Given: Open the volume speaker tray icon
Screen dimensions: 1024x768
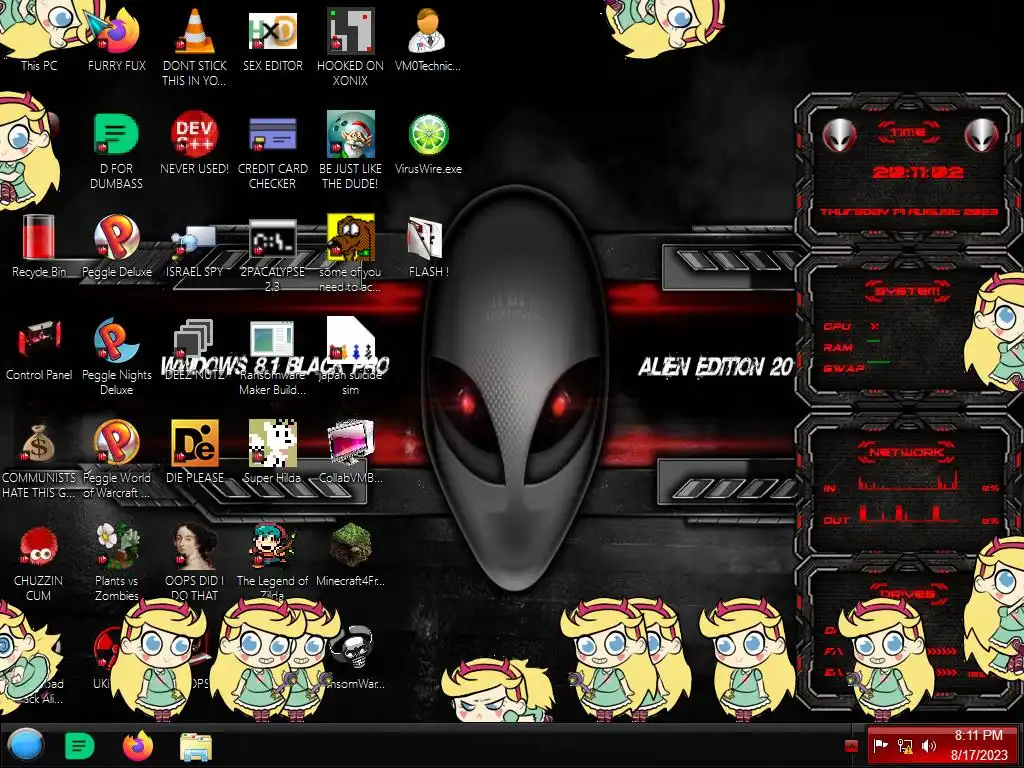Looking at the screenshot, I should coord(928,745).
